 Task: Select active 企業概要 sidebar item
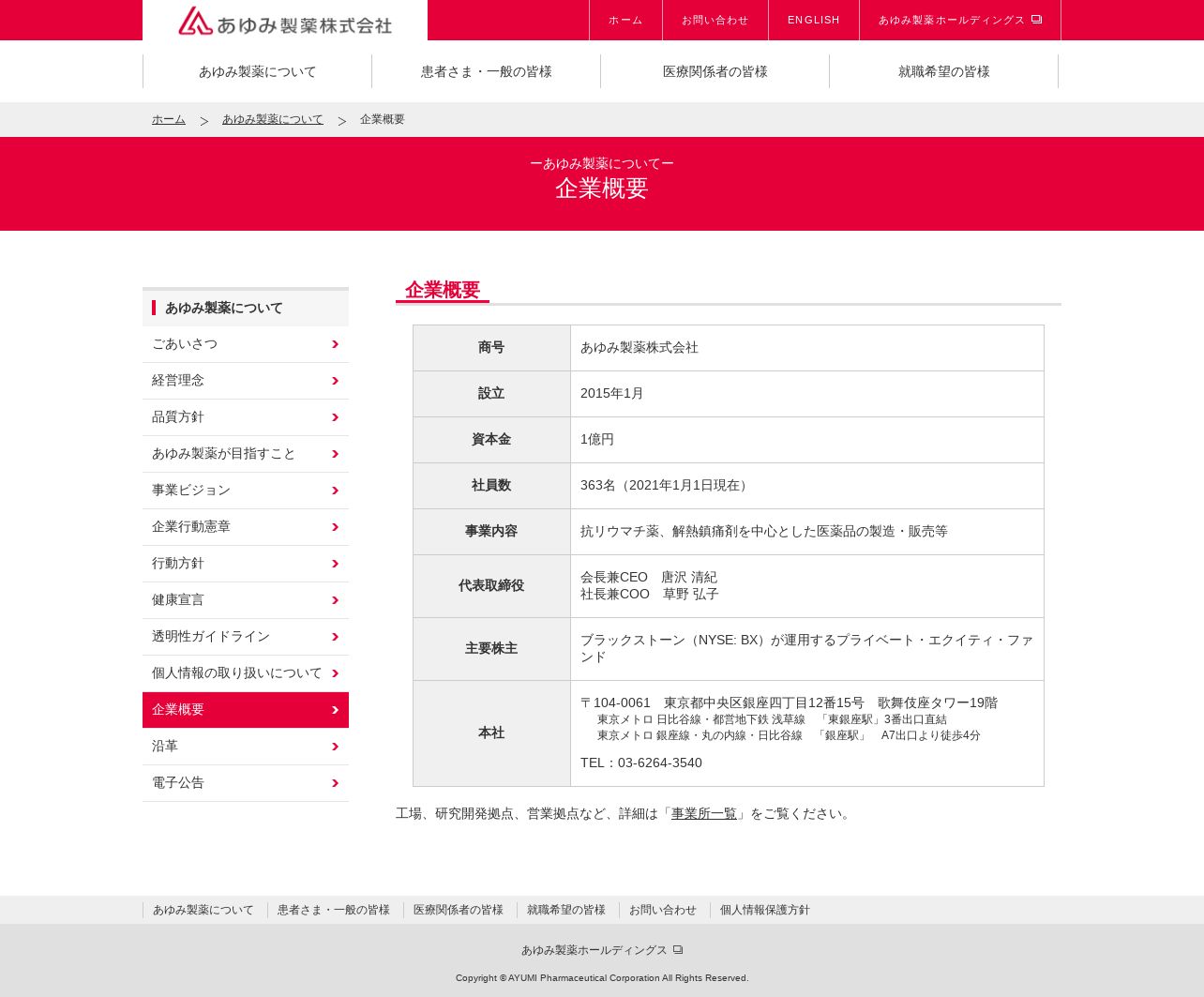(246, 710)
